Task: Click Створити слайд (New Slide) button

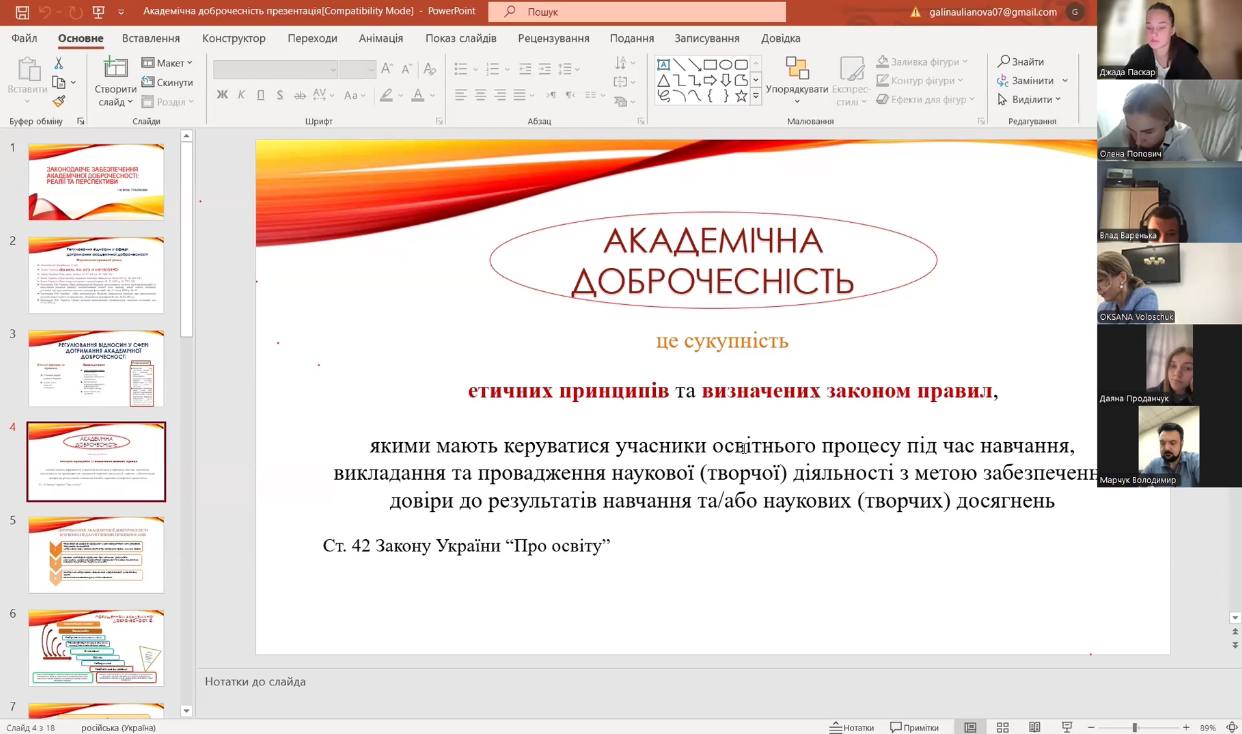Action: (x=116, y=82)
